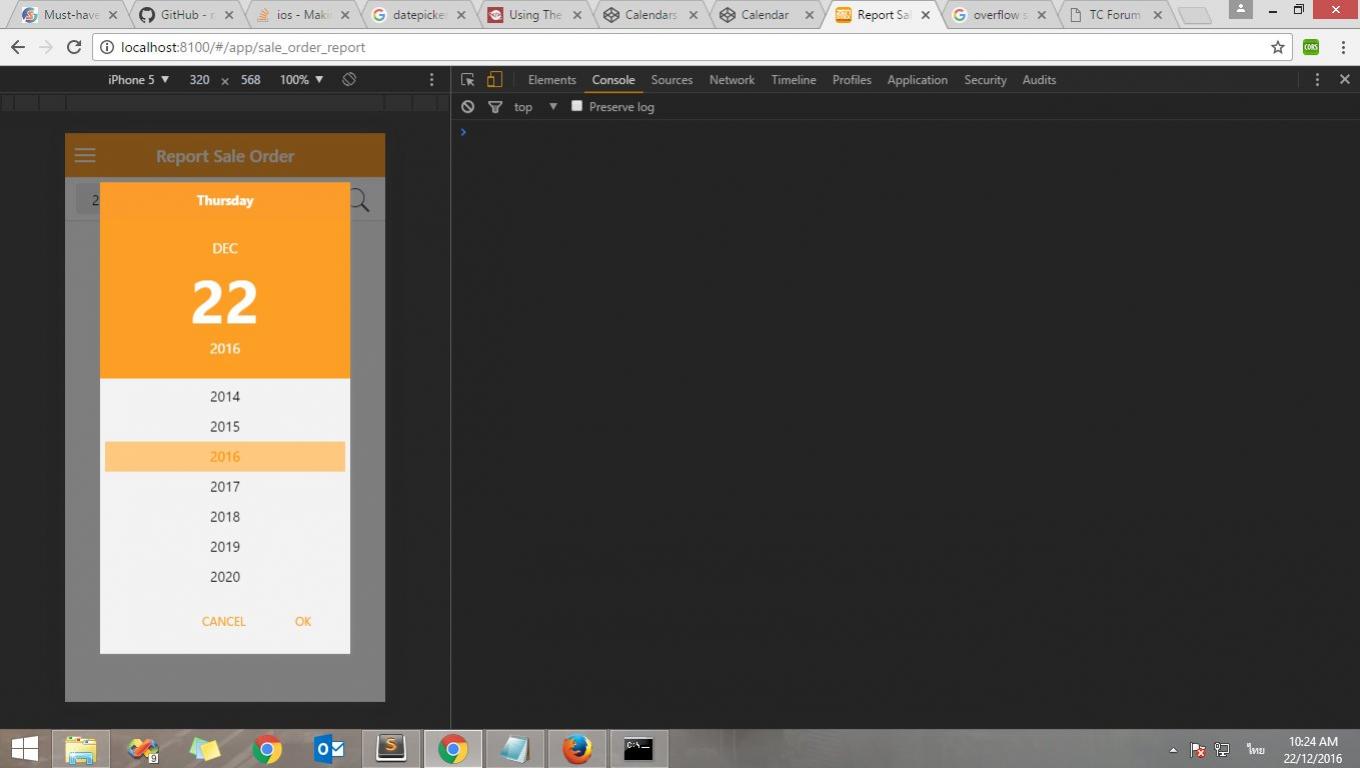This screenshot has height=768, width=1360.
Task: Open the top execution context dropdown
Action: 535,107
